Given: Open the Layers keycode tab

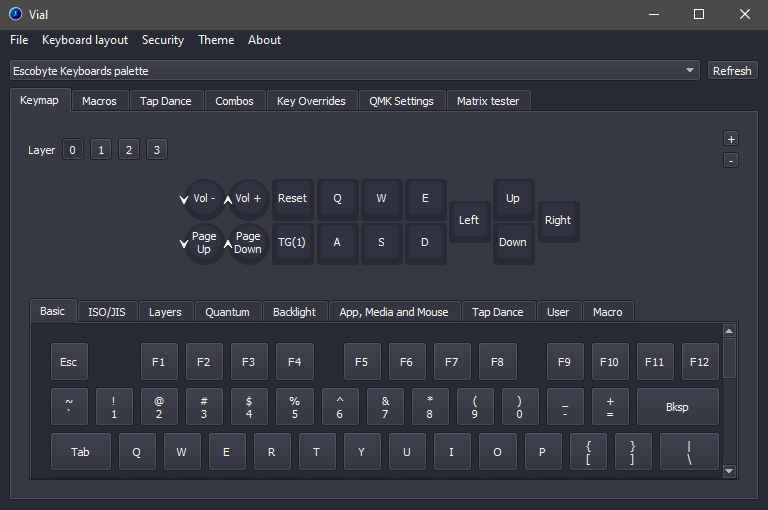Looking at the screenshot, I should [165, 312].
